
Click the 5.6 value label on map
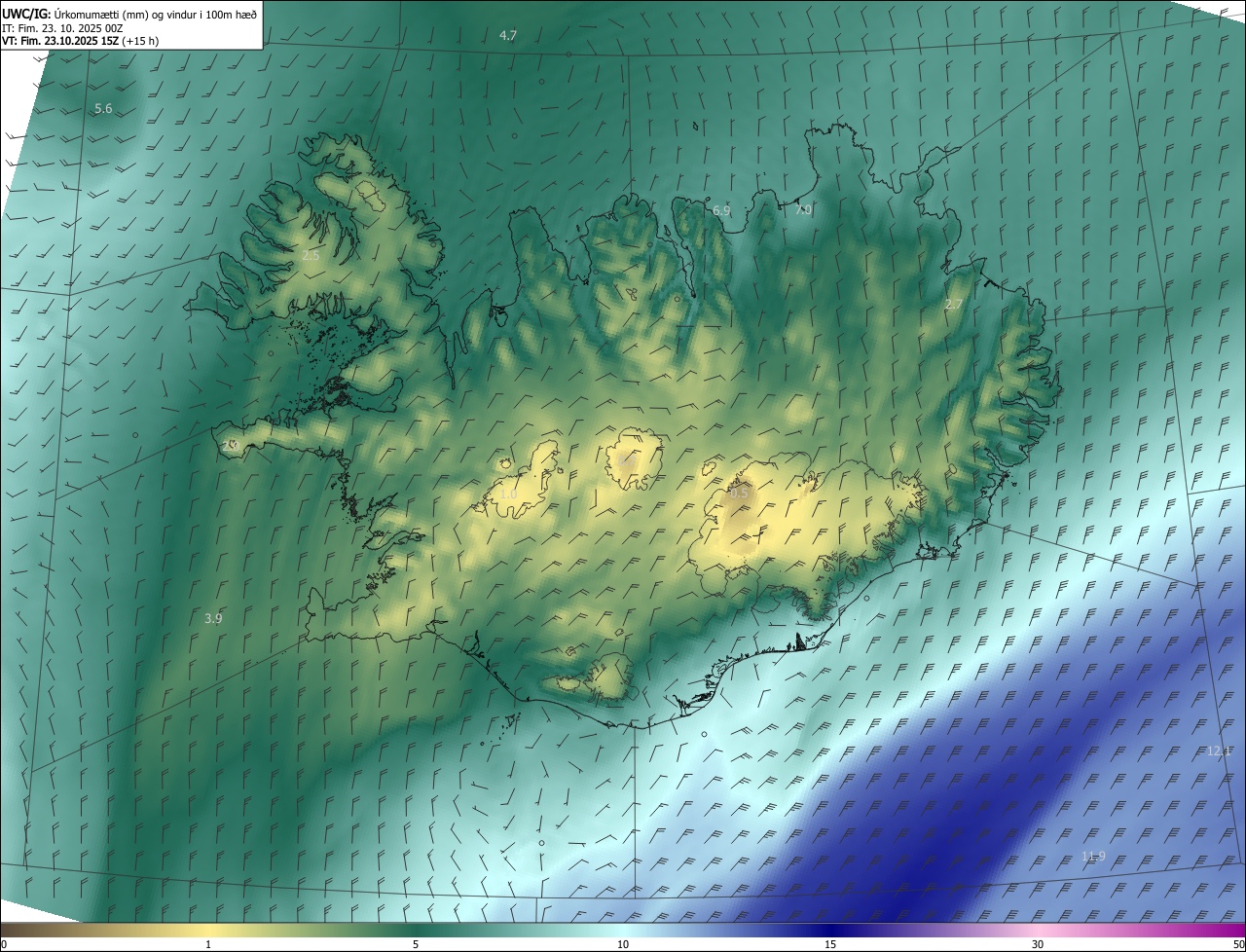click(103, 109)
